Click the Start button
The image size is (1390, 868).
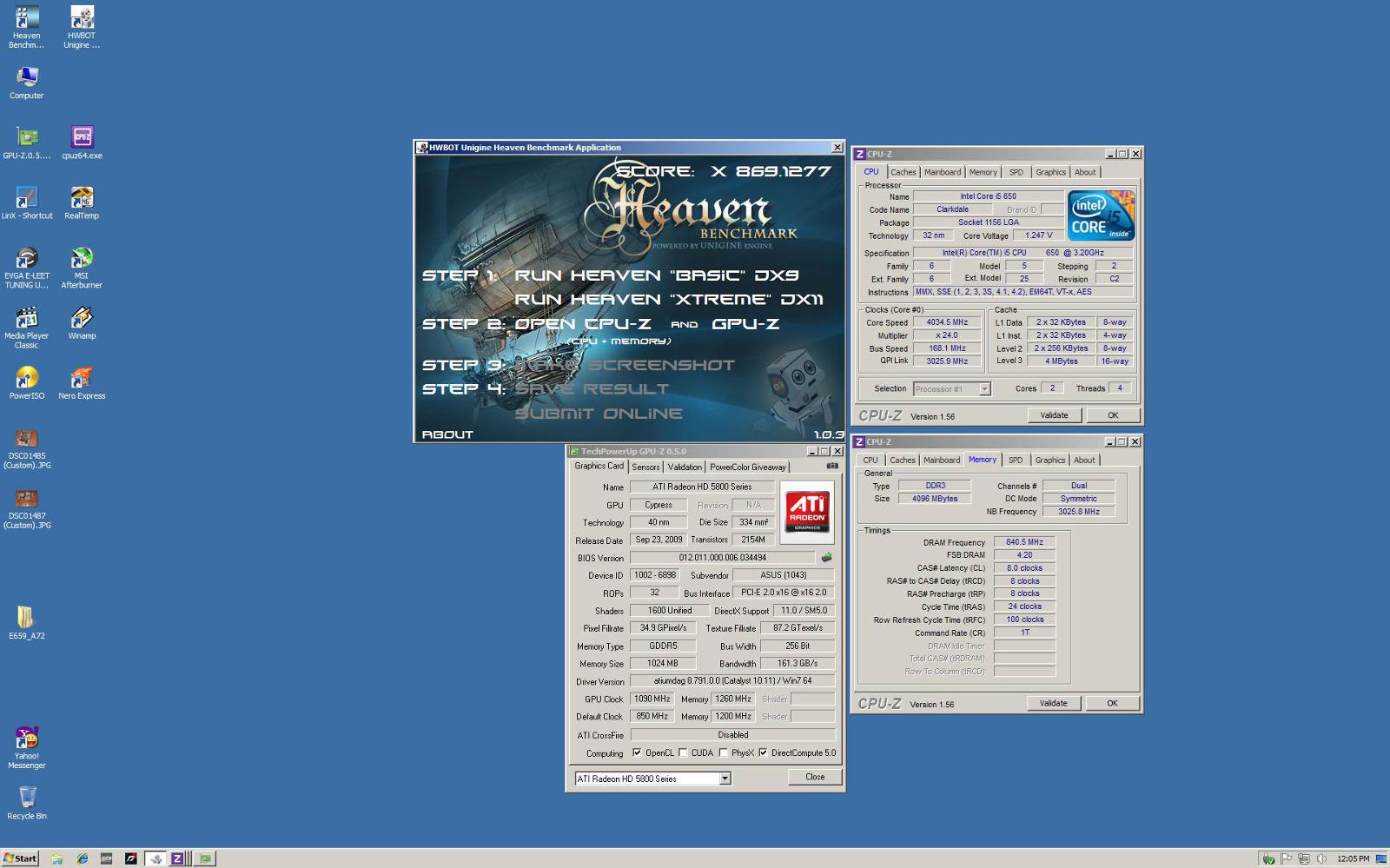[20, 858]
